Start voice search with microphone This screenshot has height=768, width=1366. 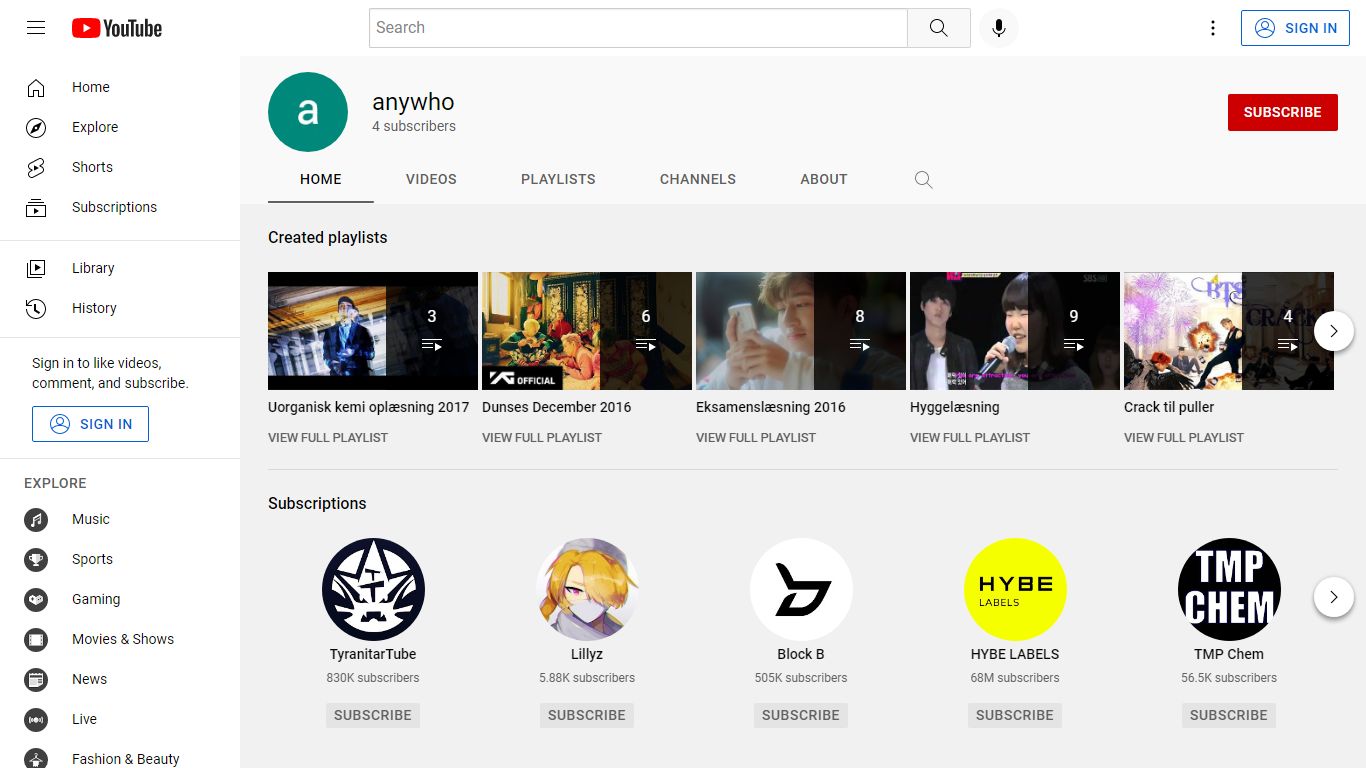[x=998, y=28]
